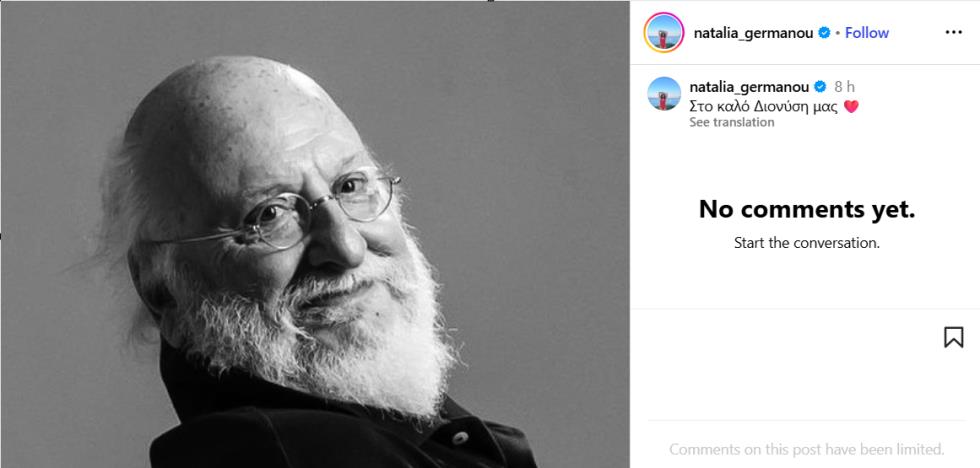980x468 pixels.
Task: Open profile from caption username
Action: (x=749, y=87)
